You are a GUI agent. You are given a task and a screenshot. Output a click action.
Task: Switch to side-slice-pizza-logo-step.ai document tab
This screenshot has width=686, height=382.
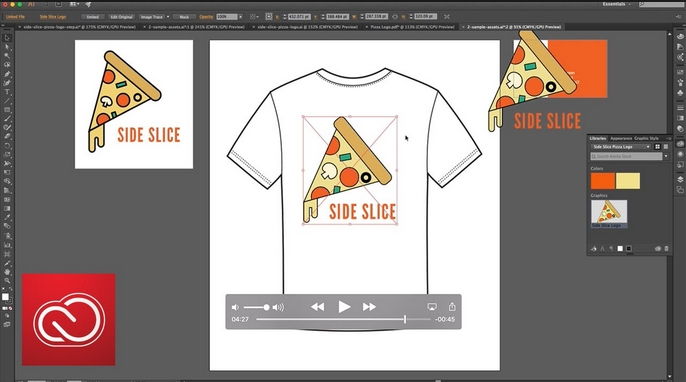pos(79,27)
